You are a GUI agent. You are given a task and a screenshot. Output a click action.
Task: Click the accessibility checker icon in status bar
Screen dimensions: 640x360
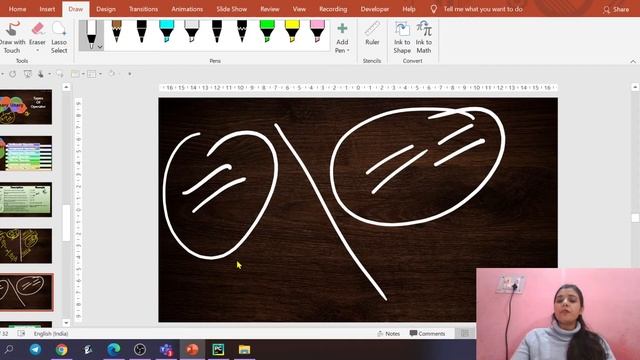21,333
